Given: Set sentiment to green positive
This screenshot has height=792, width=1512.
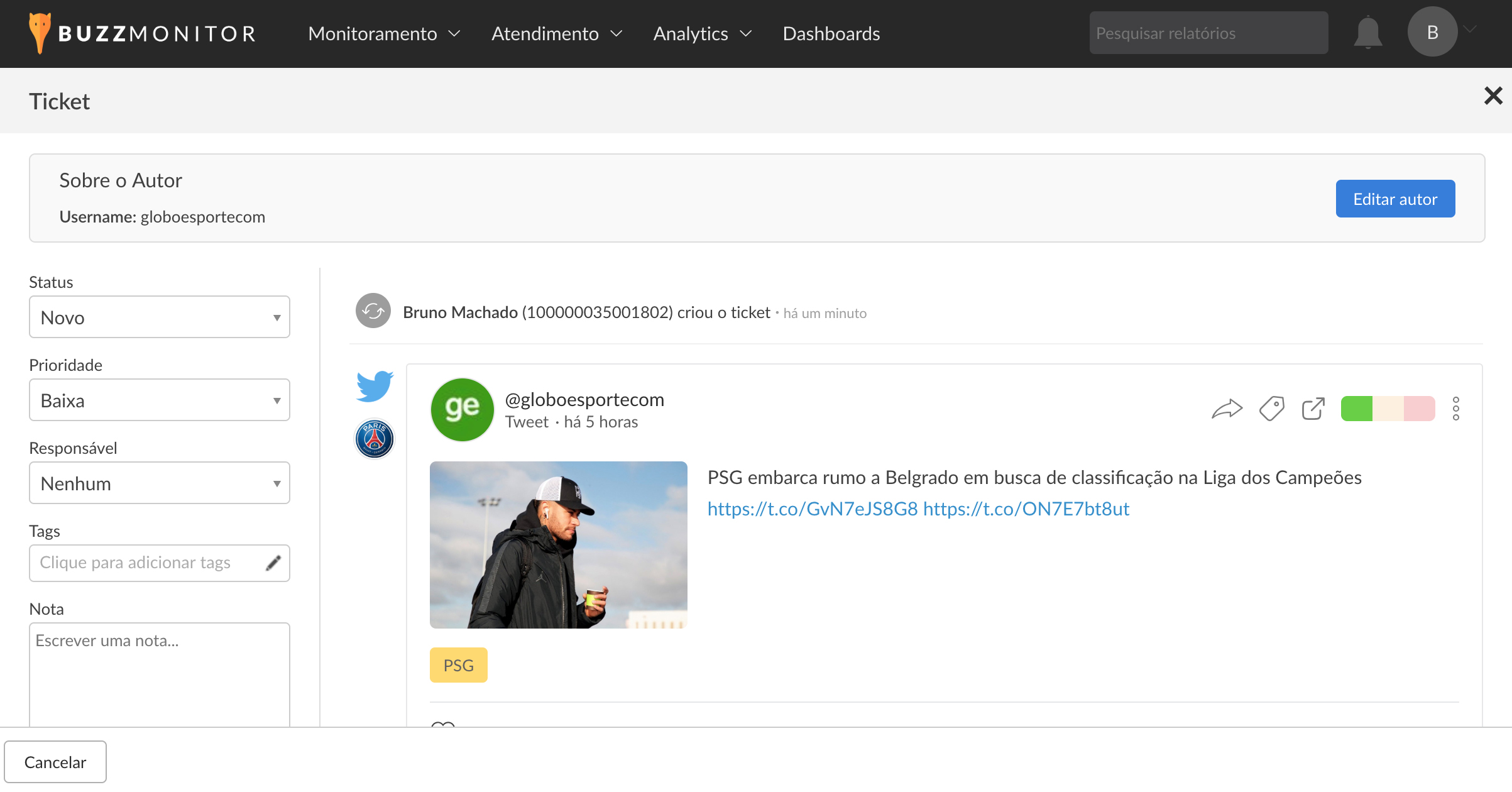Looking at the screenshot, I should (x=1357, y=409).
